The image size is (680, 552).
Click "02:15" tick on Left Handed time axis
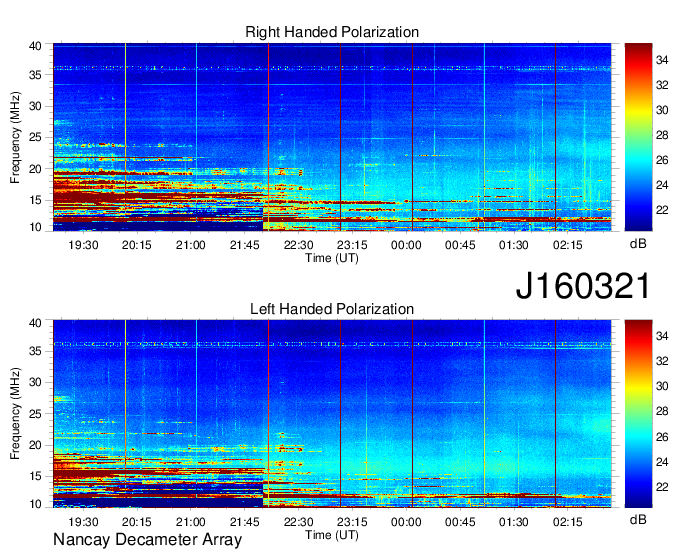pos(568,522)
